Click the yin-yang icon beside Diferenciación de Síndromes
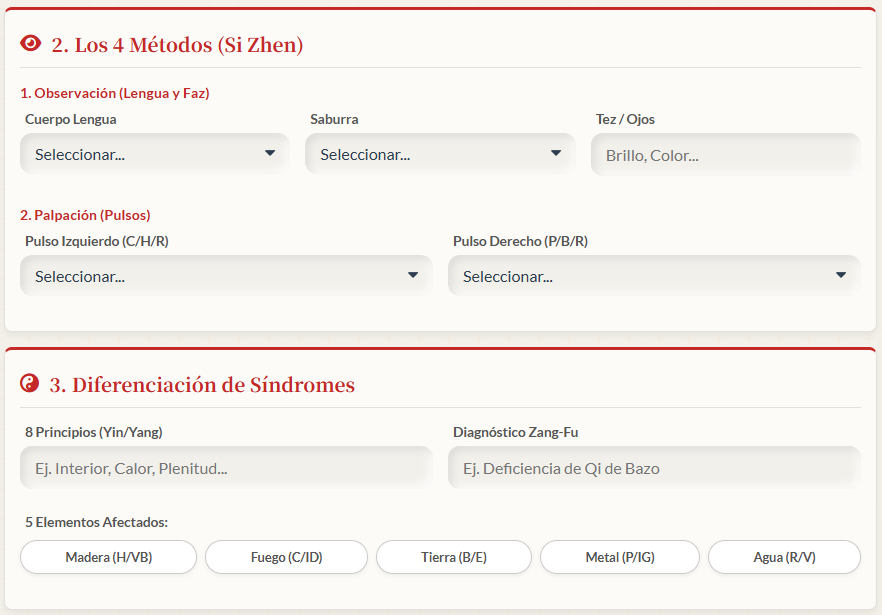Viewport: 882px width, 615px height. tap(30, 384)
